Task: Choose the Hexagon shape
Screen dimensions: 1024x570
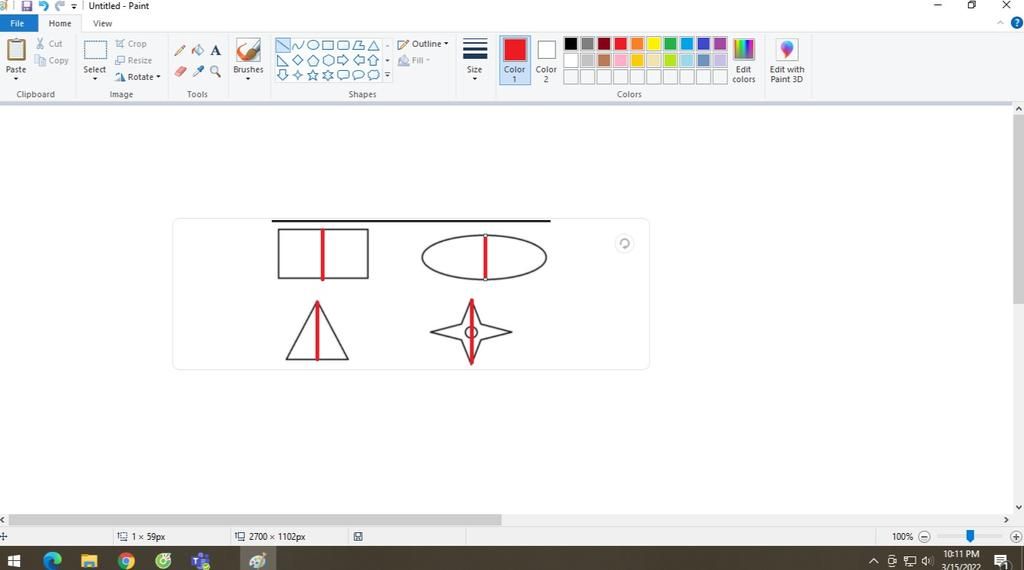Action: click(x=328, y=60)
